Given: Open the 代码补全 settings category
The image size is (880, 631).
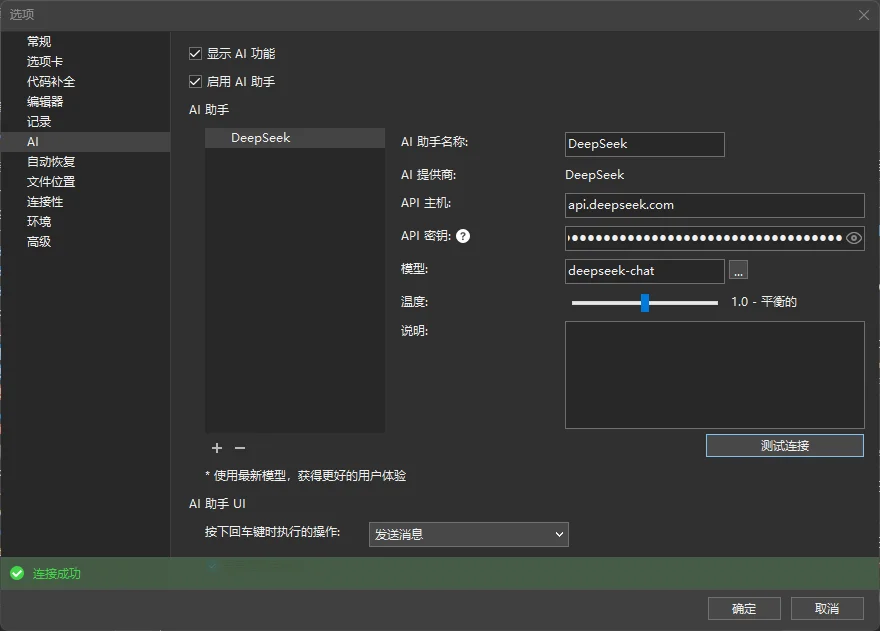Looking at the screenshot, I should point(85,82).
